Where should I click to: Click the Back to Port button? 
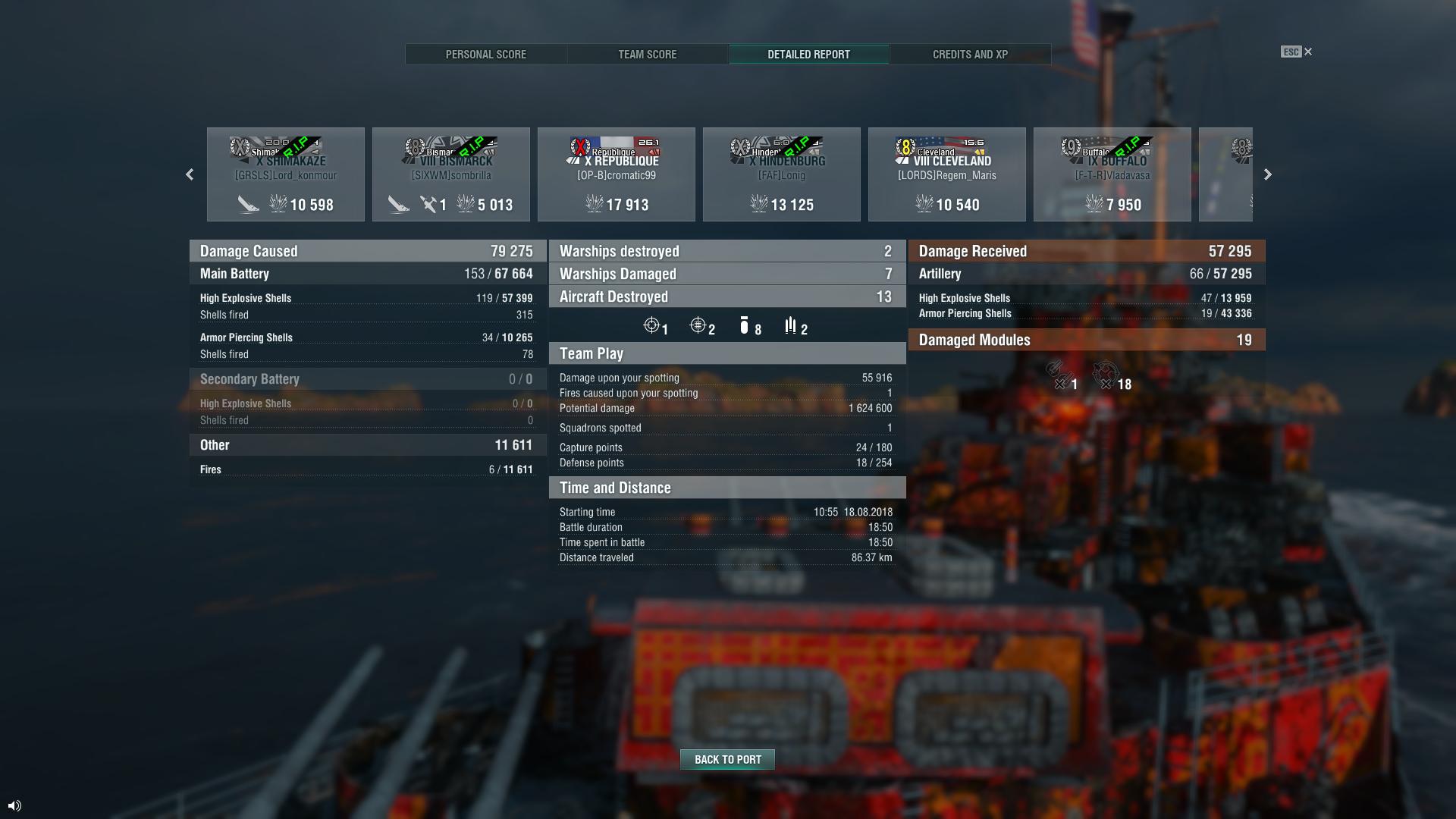point(727,759)
